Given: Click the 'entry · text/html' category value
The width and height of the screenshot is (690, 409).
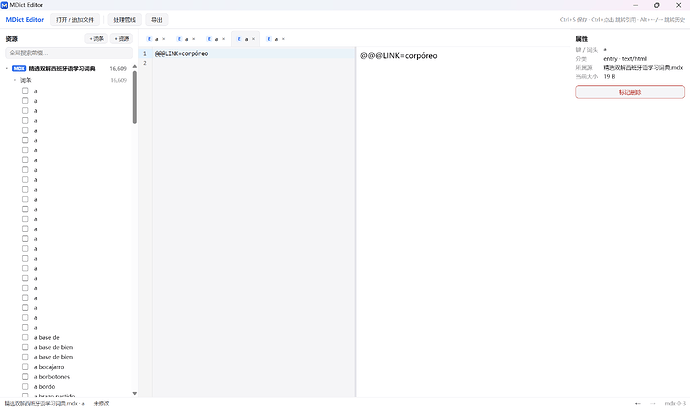Looking at the screenshot, I should point(625,59).
